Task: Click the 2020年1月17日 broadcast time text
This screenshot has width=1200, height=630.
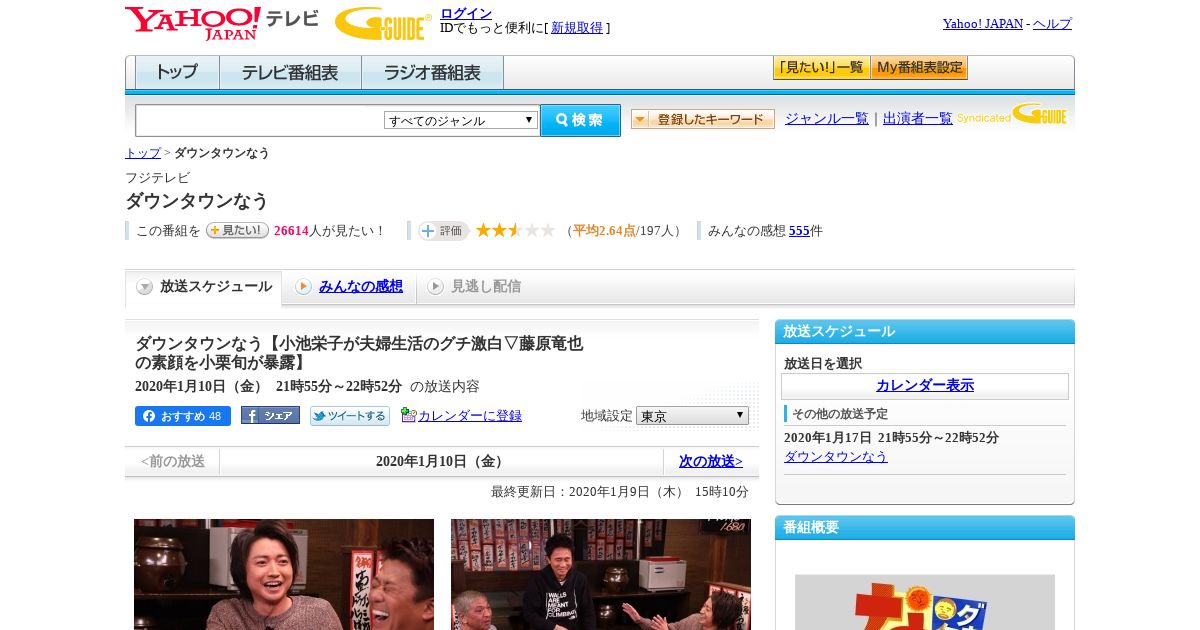Action: coord(891,438)
